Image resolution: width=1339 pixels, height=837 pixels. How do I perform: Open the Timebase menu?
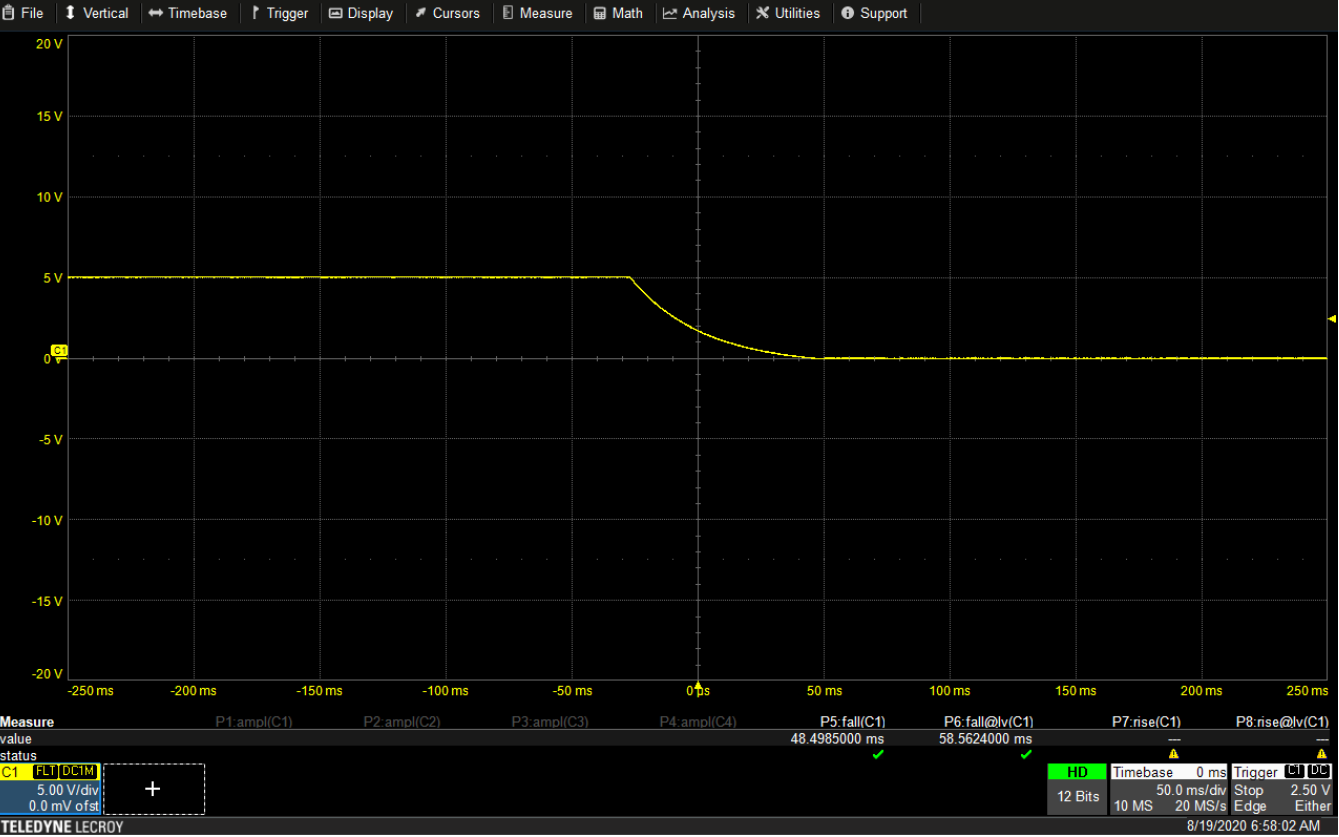tap(187, 13)
